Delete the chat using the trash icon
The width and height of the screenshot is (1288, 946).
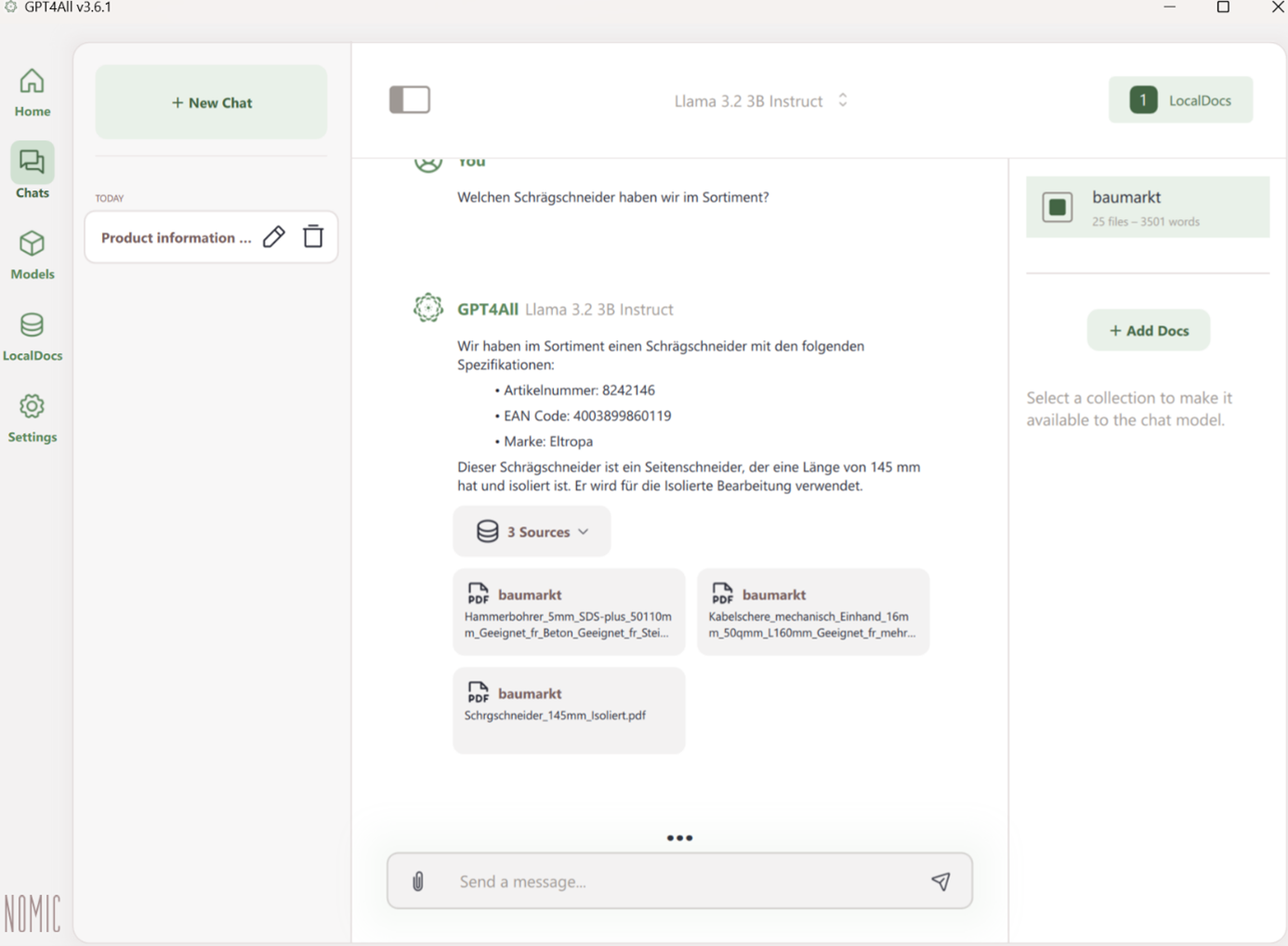313,237
